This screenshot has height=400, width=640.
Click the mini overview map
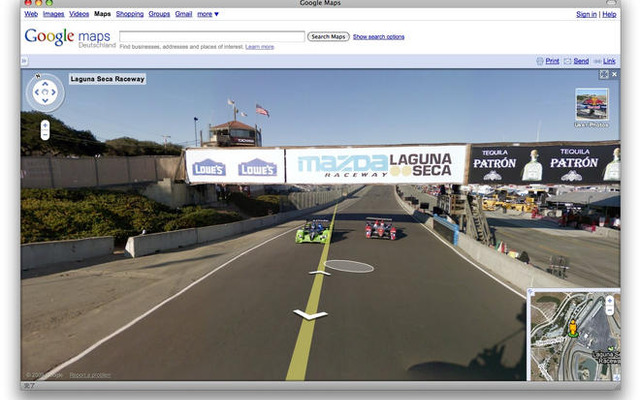[574, 335]
